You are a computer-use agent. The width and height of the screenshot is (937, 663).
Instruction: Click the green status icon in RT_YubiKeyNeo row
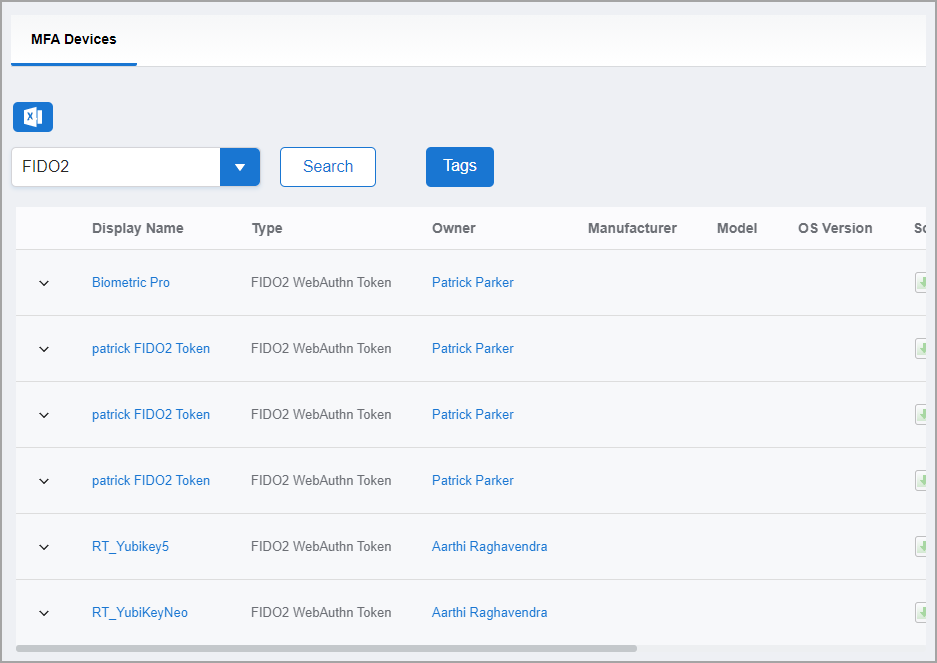[x=920, y=613]
